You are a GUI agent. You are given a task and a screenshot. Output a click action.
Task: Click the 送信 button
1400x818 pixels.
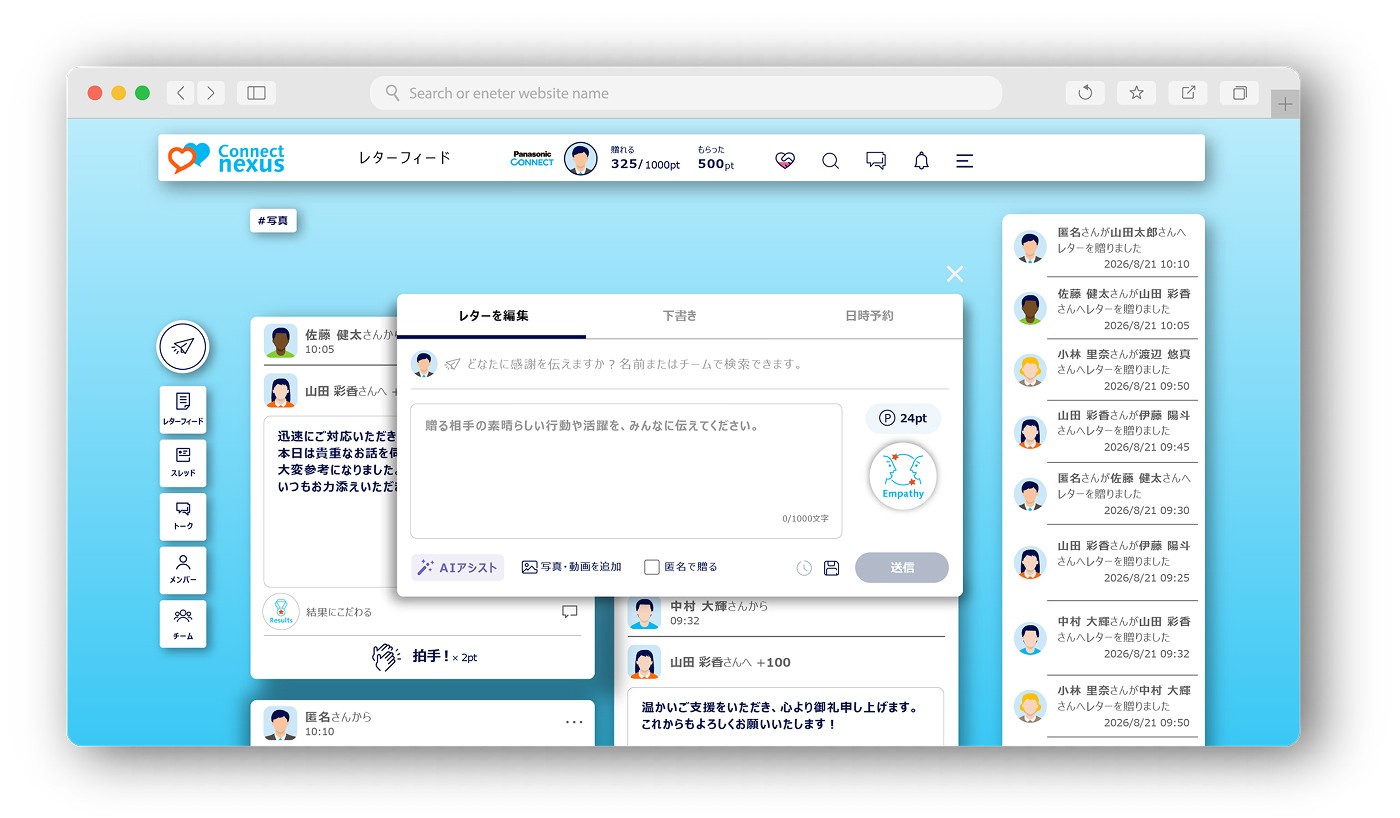pos(902,567)
